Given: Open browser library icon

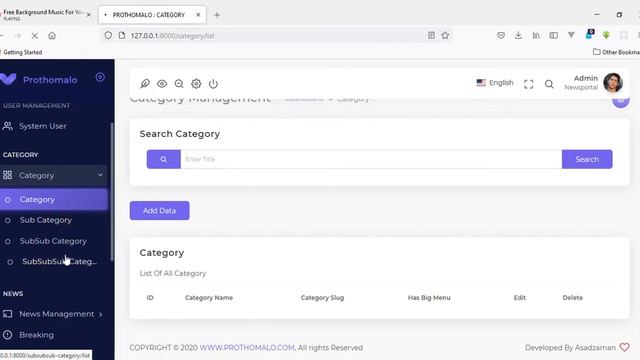Looking at the screenshot, I should pyautogui.click(x=536, y=36).
